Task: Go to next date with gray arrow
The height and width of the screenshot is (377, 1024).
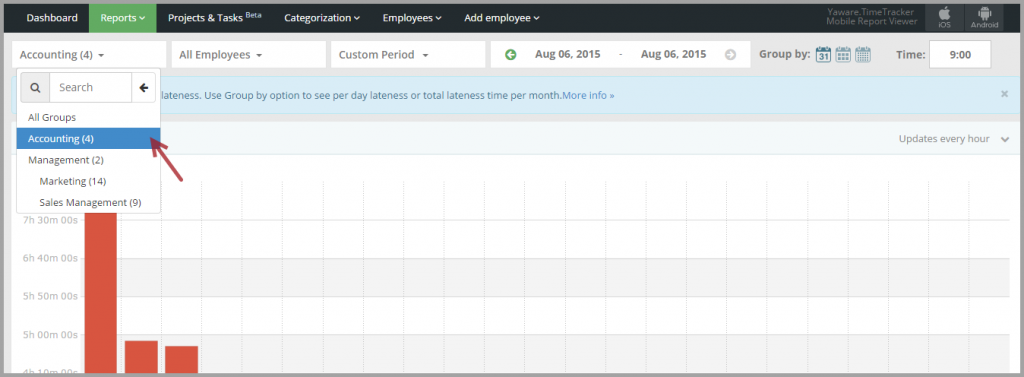Action: tap(730, 55)
